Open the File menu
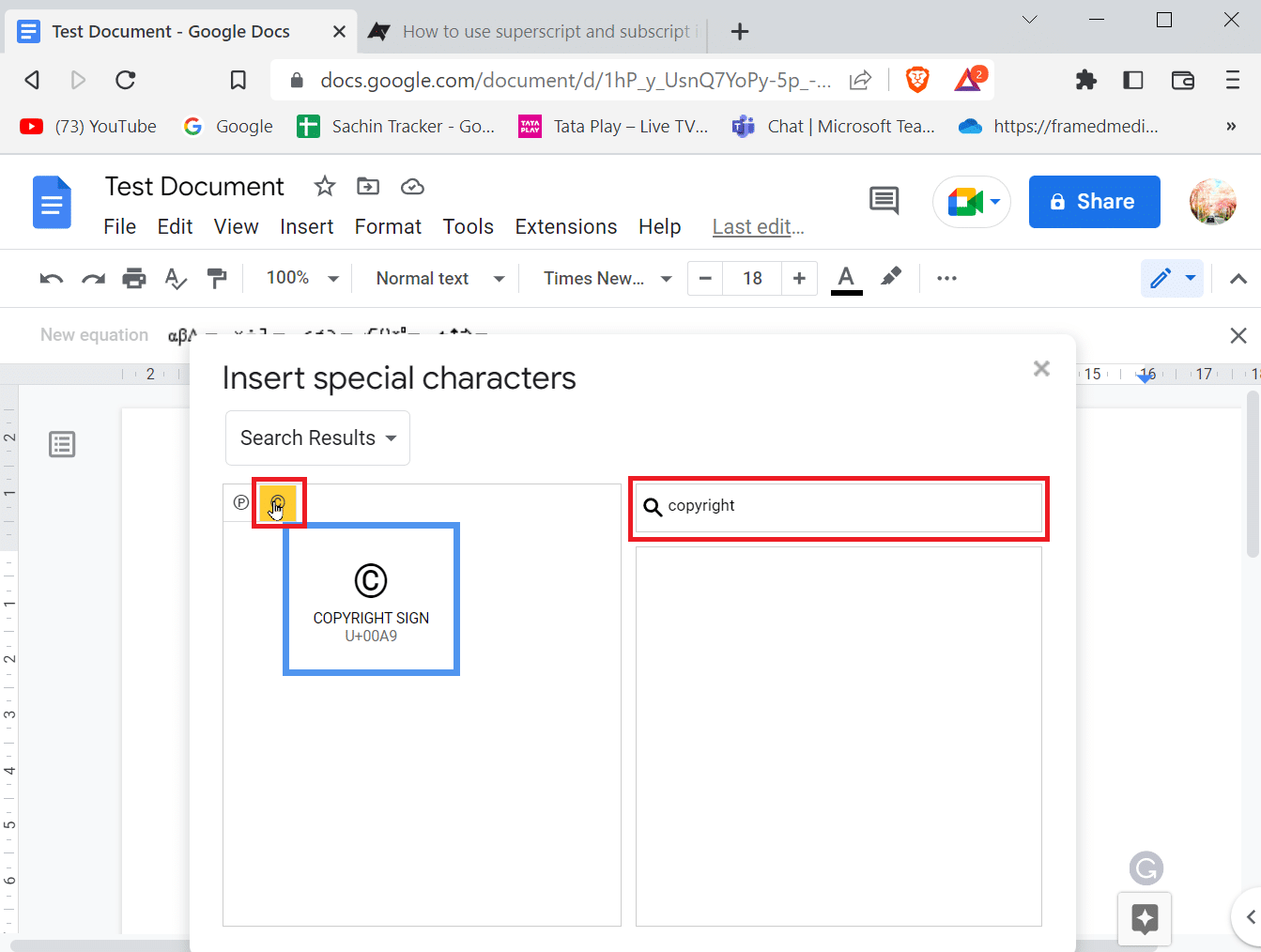Screen dimensions: 1261x952 tap(119, 226)
